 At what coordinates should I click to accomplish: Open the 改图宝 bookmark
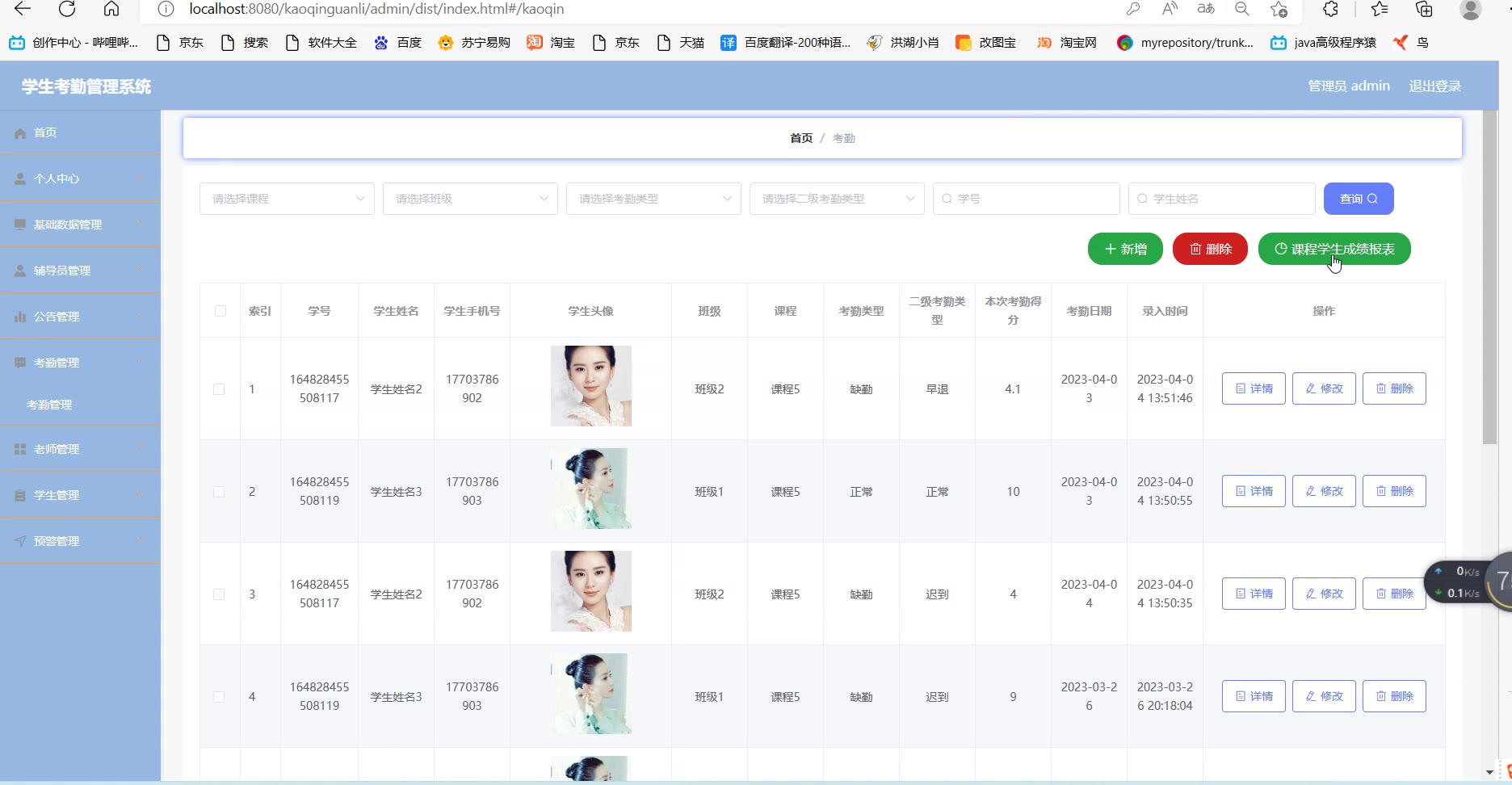pyautogui.click(x=986, y=42)
